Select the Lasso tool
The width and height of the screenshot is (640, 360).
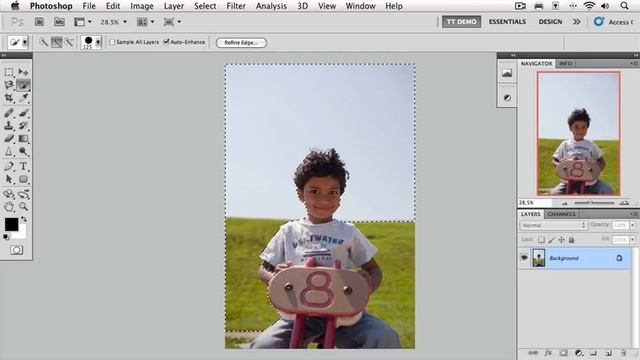[x=9, y=85]
